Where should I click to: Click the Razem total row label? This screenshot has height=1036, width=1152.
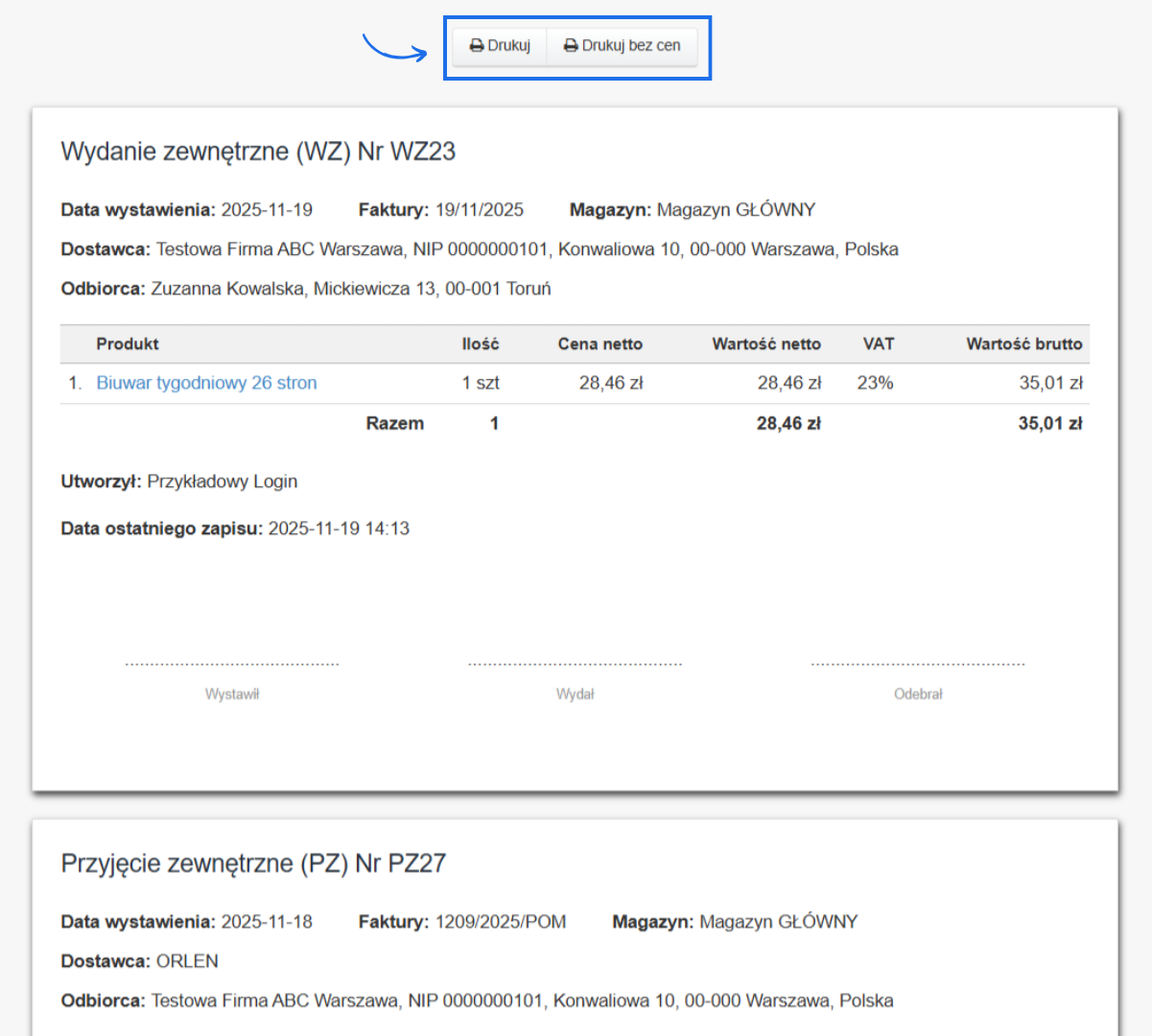[x=394, y=423]
